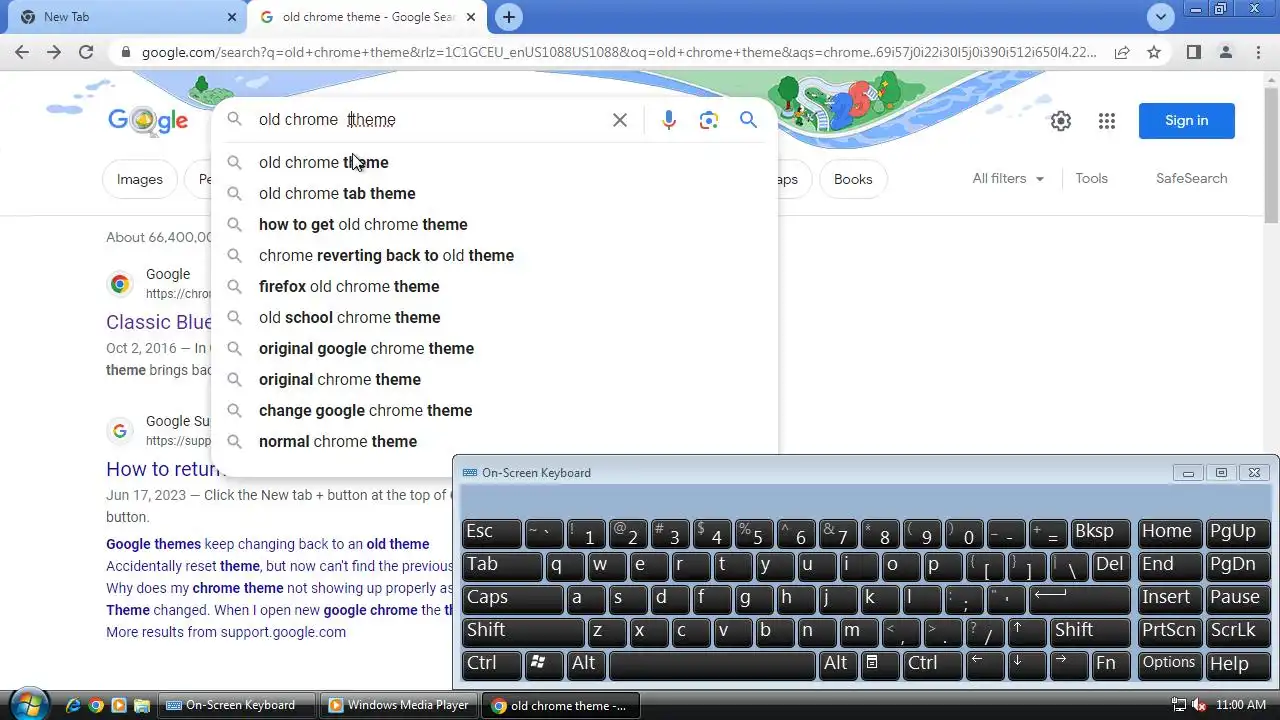Open 'Google themes keep changing back' link

pyautogui.click(x=267, y=544)
